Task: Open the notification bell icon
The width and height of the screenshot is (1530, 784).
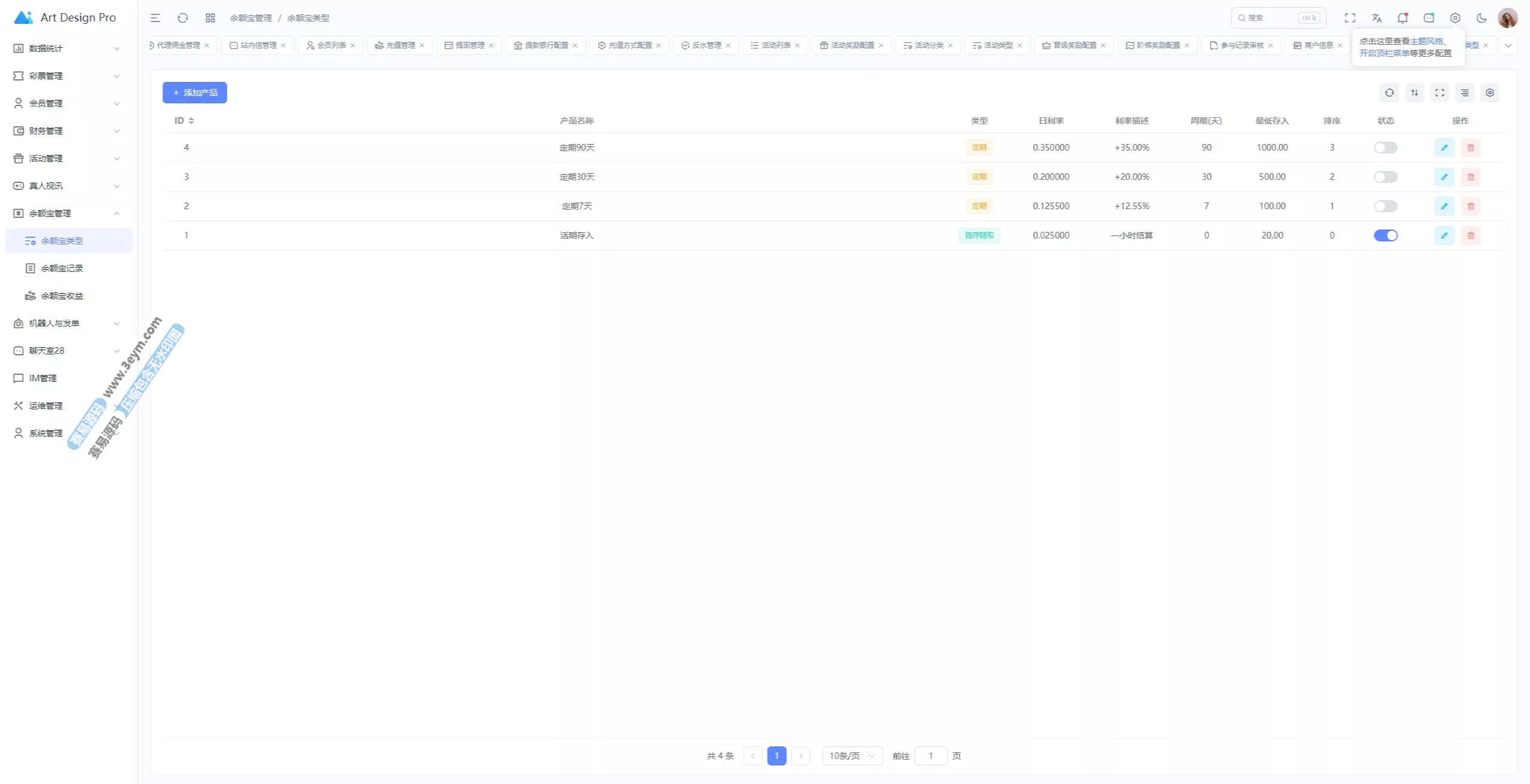Action: coord(1402,18)
